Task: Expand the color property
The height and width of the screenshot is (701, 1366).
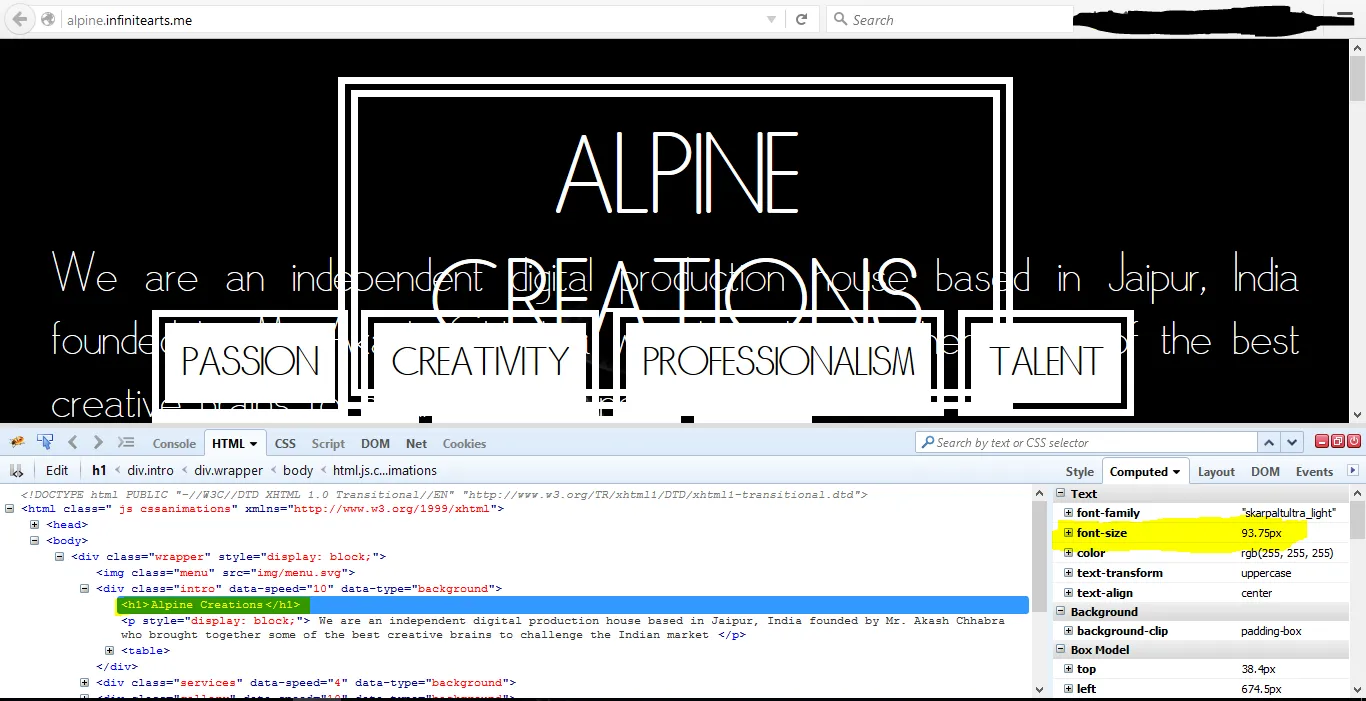Action: 1068,553
